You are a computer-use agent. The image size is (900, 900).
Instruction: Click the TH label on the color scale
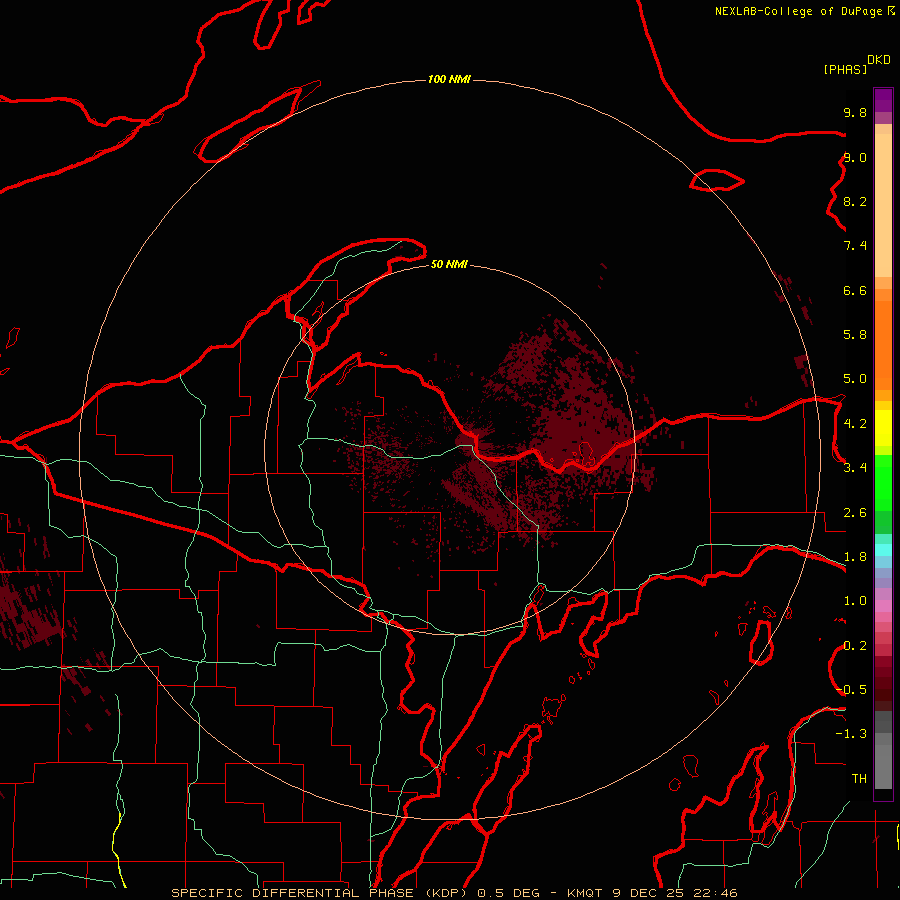859,779
